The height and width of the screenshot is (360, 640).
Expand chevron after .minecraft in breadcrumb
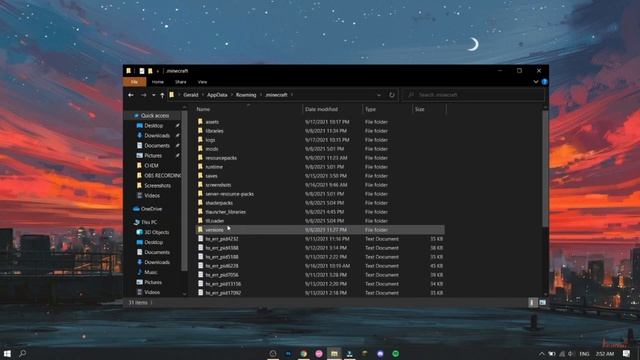[x=292, y=95]
